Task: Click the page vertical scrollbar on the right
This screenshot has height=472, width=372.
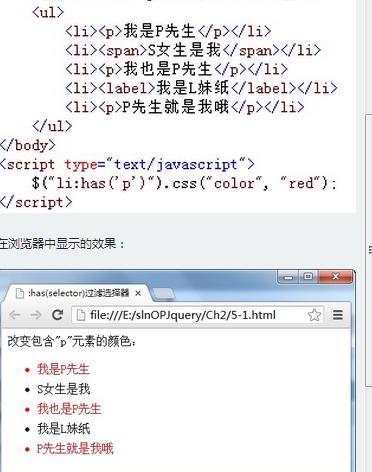Action: [x=369, y=250]
